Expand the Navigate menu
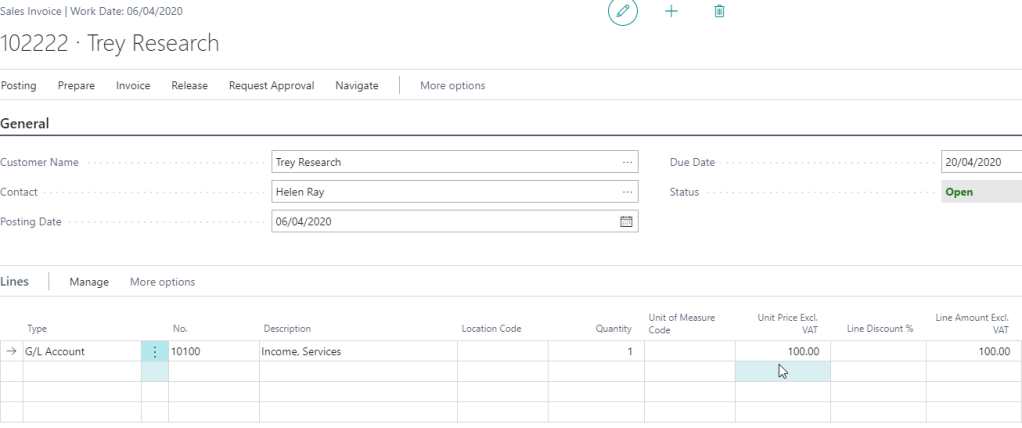This screenshot has width=1022, height=428. 357,86
